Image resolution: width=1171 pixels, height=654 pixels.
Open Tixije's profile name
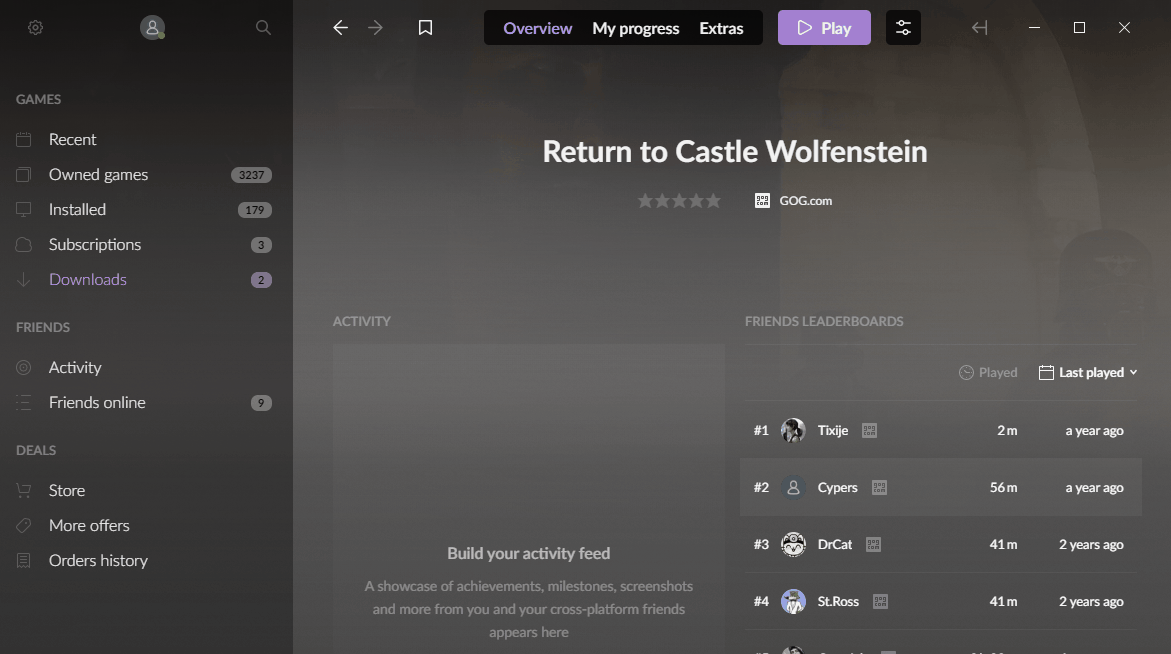click(x=833, y=431)
